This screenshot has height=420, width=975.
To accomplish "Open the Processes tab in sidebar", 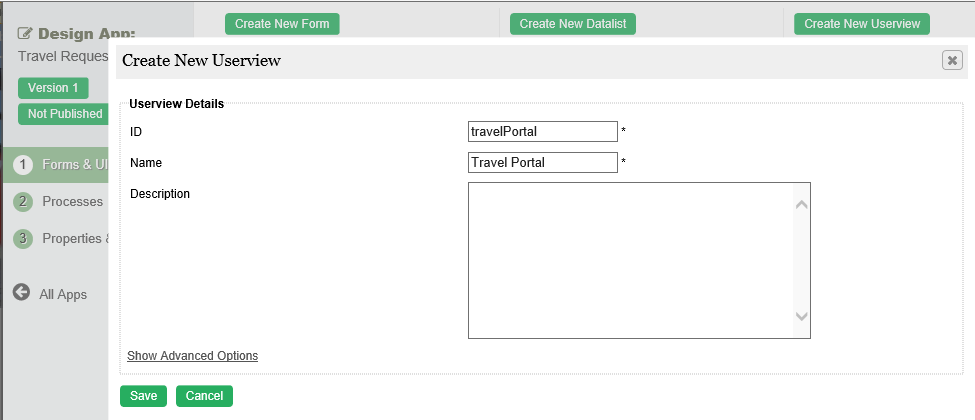I will tap(72, 202).
